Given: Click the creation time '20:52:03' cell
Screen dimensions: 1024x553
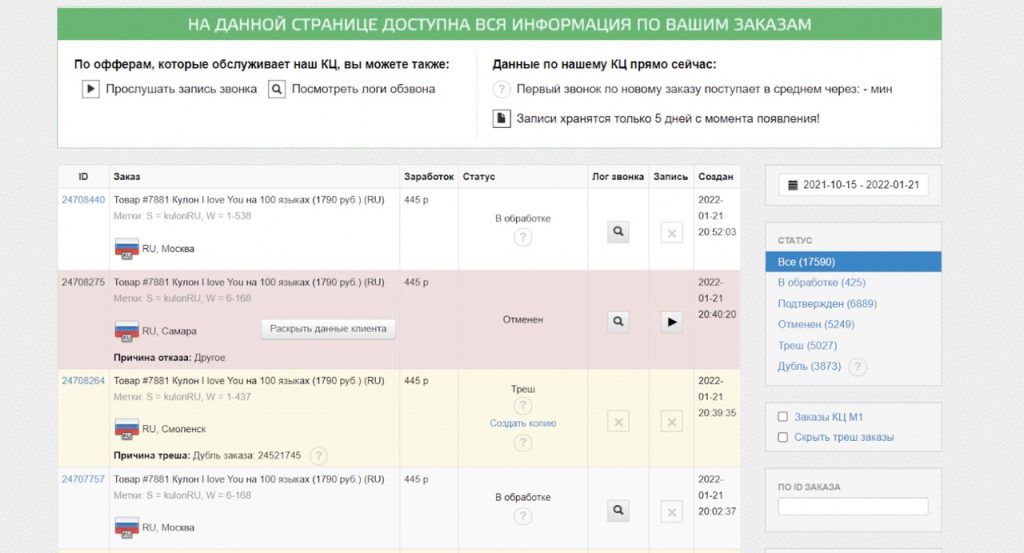Looking at the screenshot, I should tap(716, 232).
